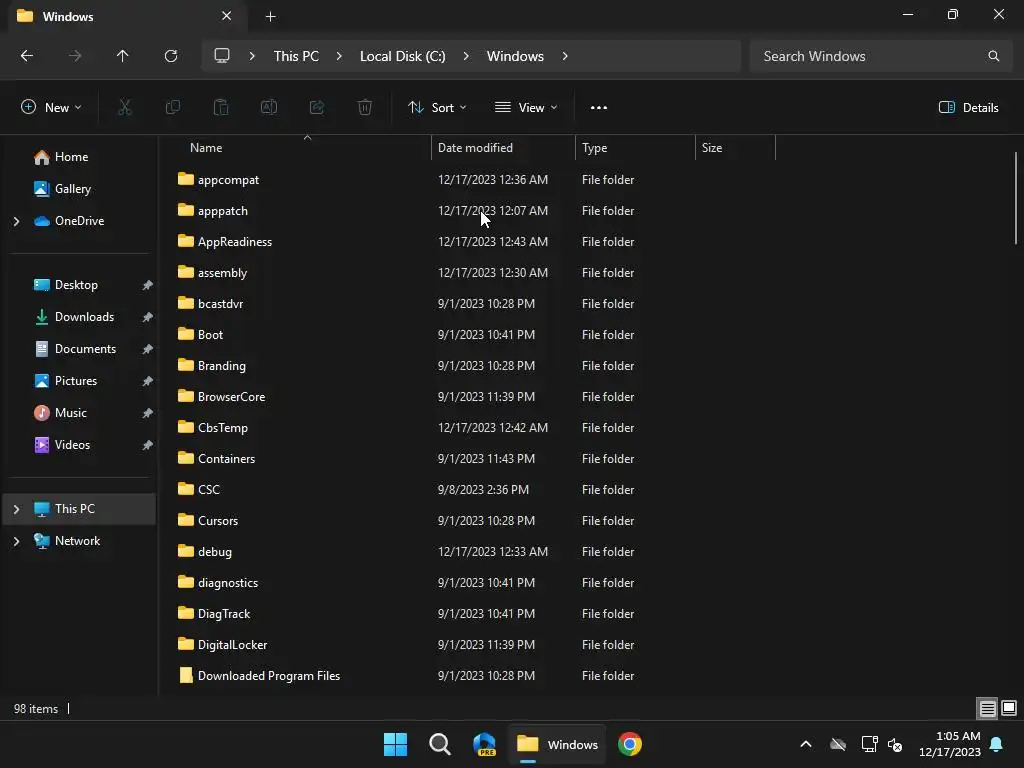Image resolution: width=1024 pixels, height=768 pixels.
Task: Click the Rename toolbar icon
Action: [x=269, y=107]
